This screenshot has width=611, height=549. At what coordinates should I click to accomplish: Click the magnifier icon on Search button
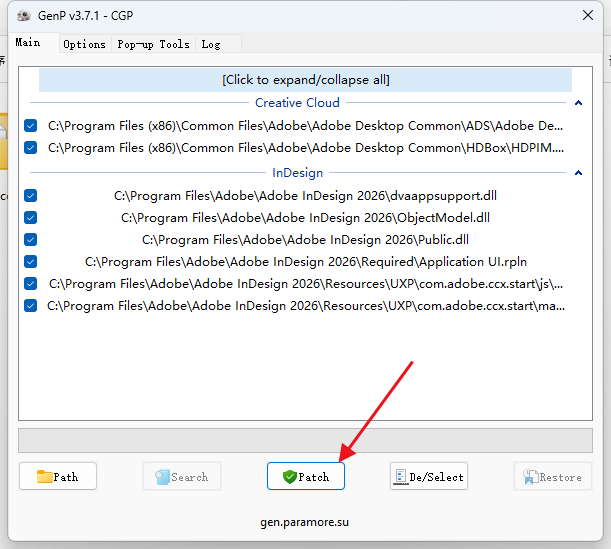pyautogui.click(x=162, y=477)
